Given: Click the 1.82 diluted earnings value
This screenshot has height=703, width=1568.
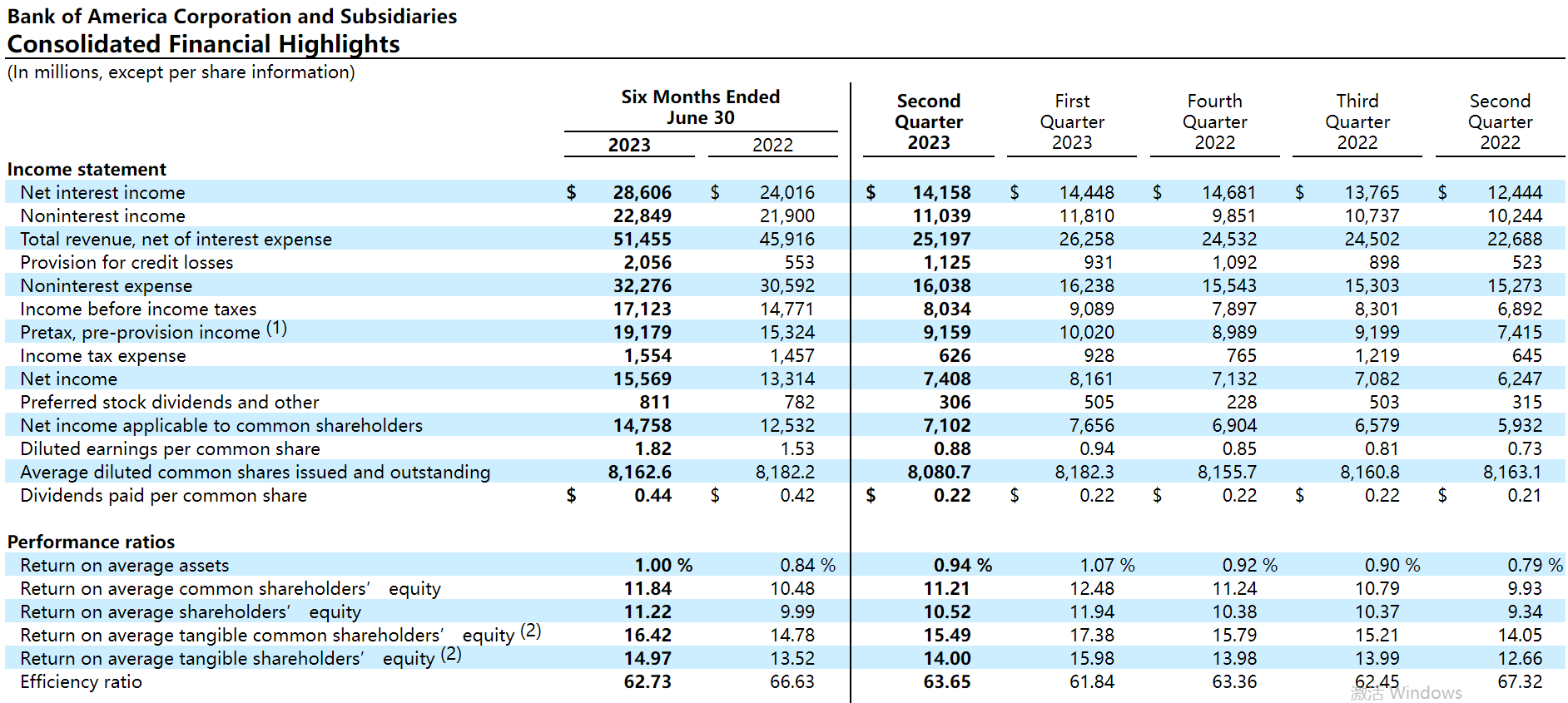Looking at the screenshot, I should tap(653, 448).
